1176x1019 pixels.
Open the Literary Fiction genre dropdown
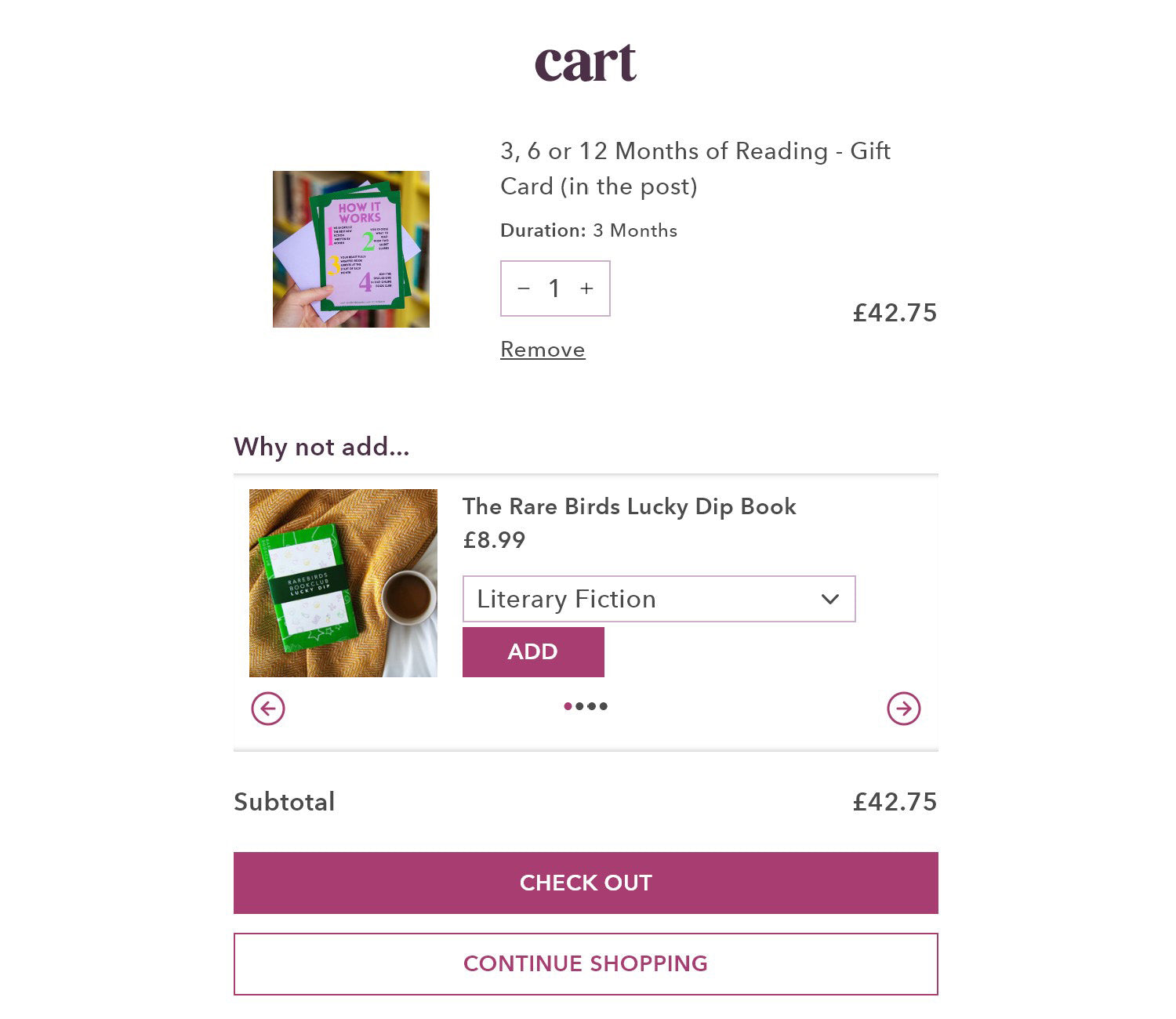pyautogui.click(x=643, y=599)
